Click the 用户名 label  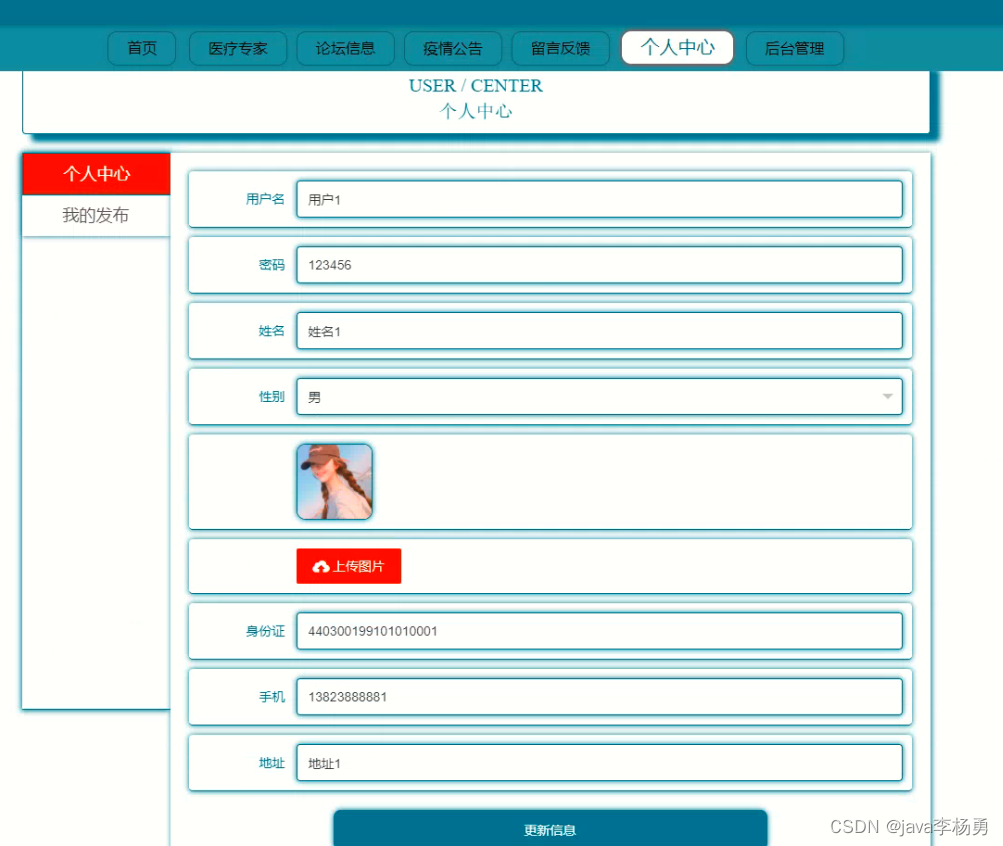(265, 200)
